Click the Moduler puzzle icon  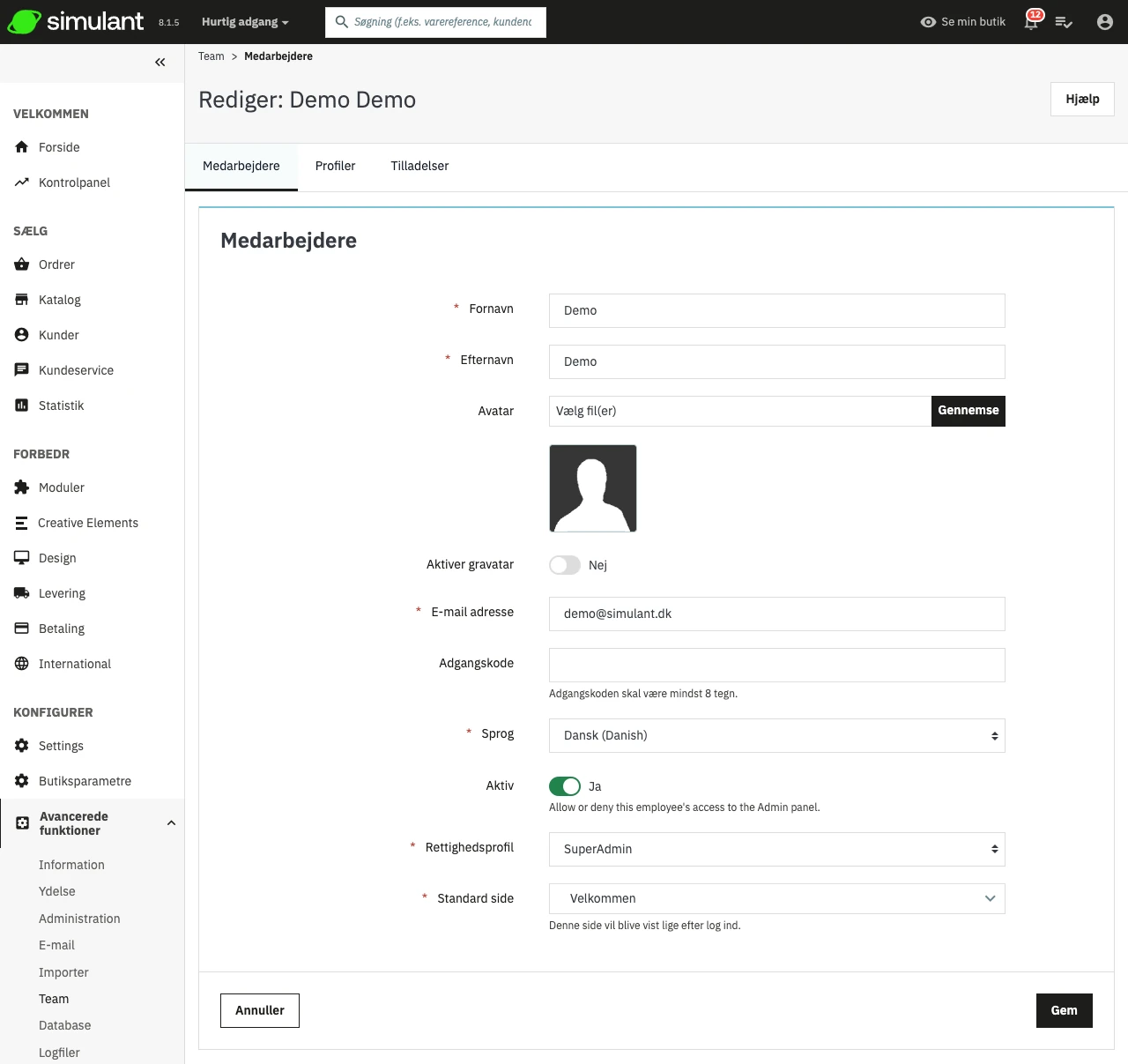pyautogui.click(x=22, y=487)
